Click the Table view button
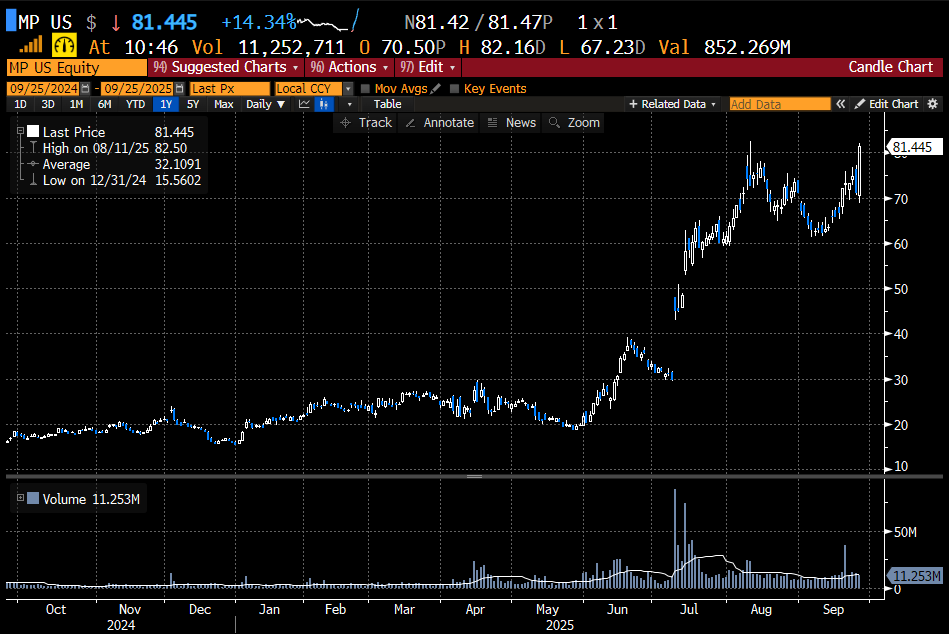Image resolution: width=949 pixels, height=634 pixels. 387,104
